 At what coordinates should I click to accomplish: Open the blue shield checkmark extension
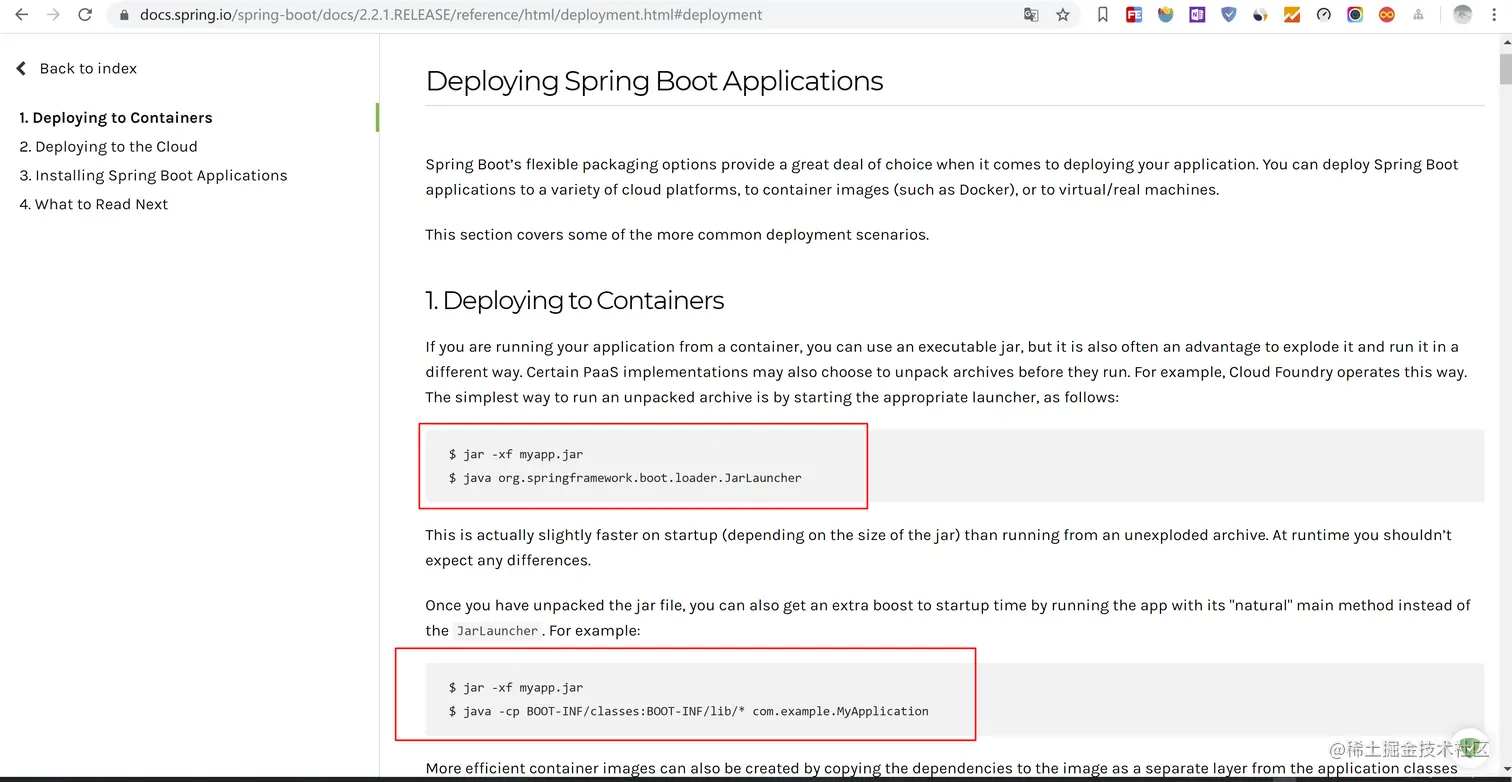pyautogui.click(x=1229, y=15)
